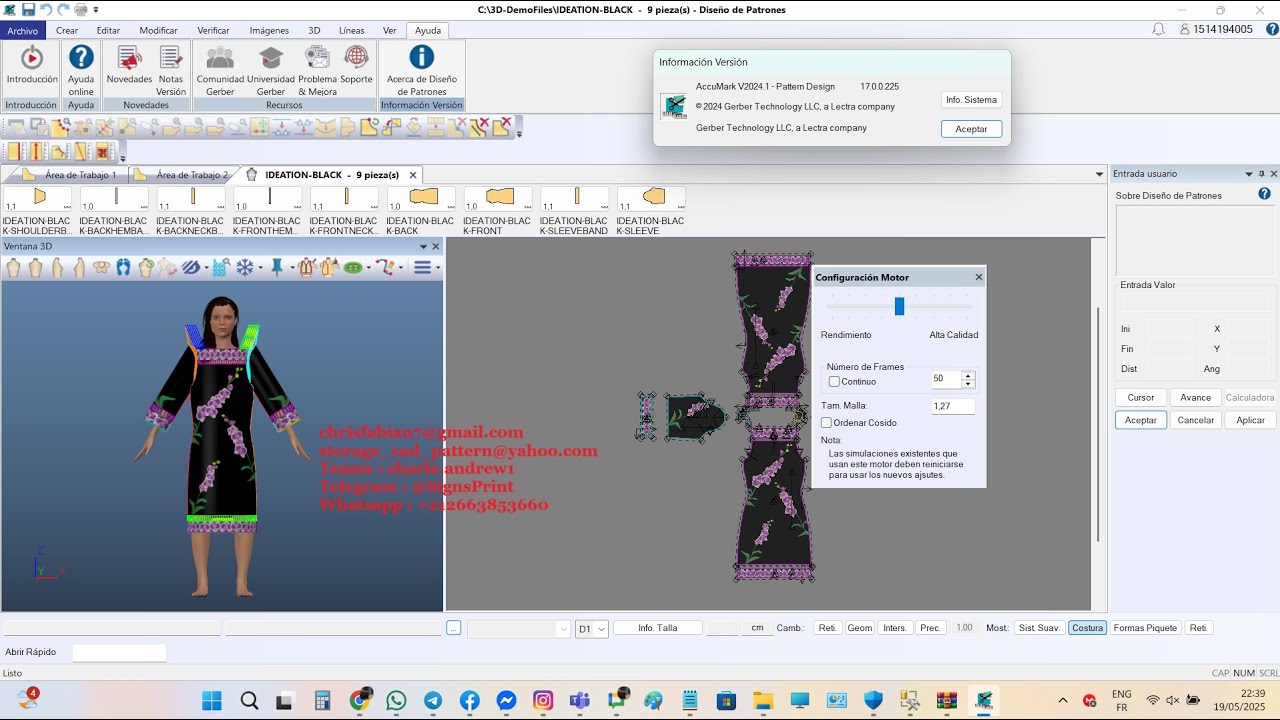Open Entrada usuario panel options arrow
The height and width of the screenshot is (720, 1280).
click(1249, 174)
